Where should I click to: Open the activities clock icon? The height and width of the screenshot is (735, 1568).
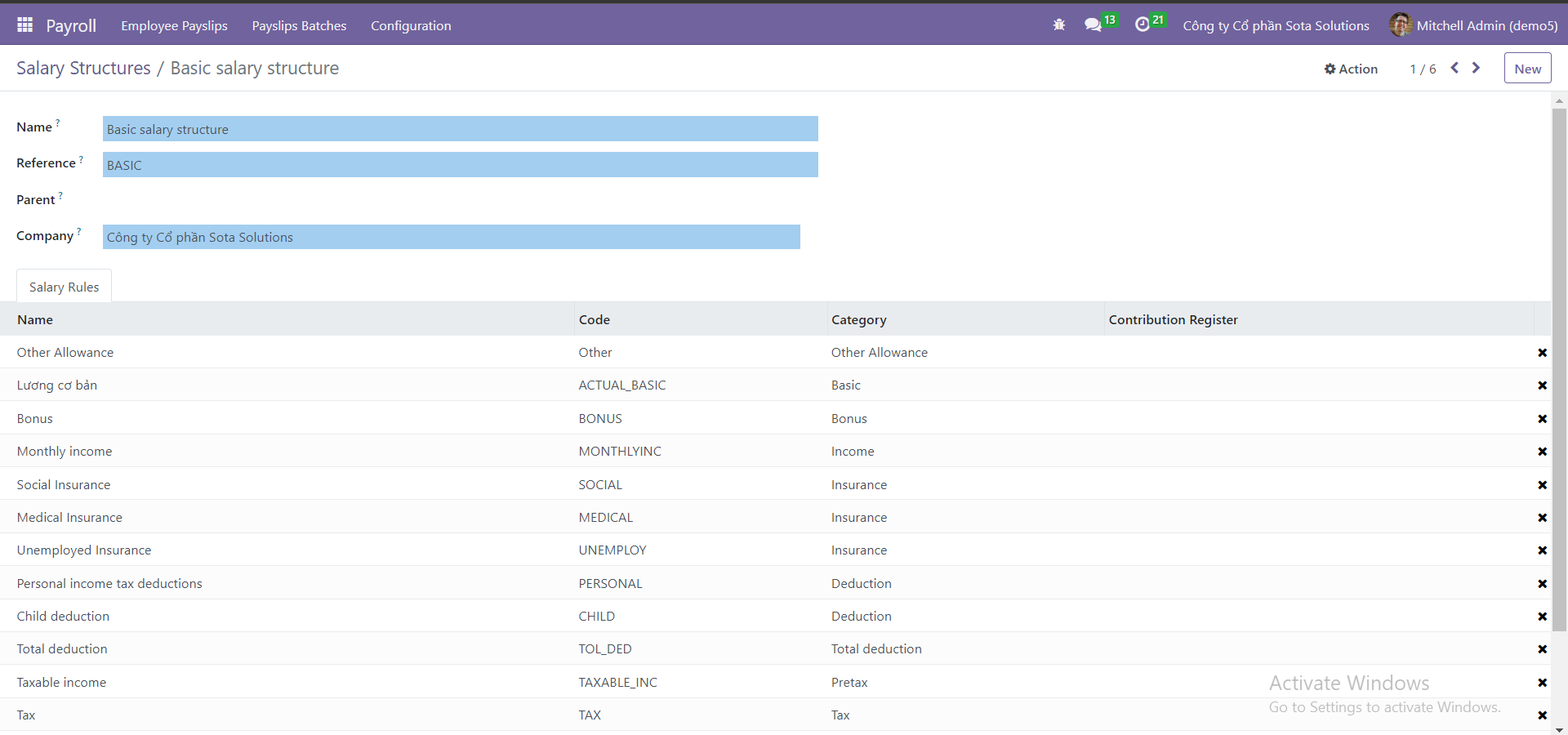point(1143,25)
